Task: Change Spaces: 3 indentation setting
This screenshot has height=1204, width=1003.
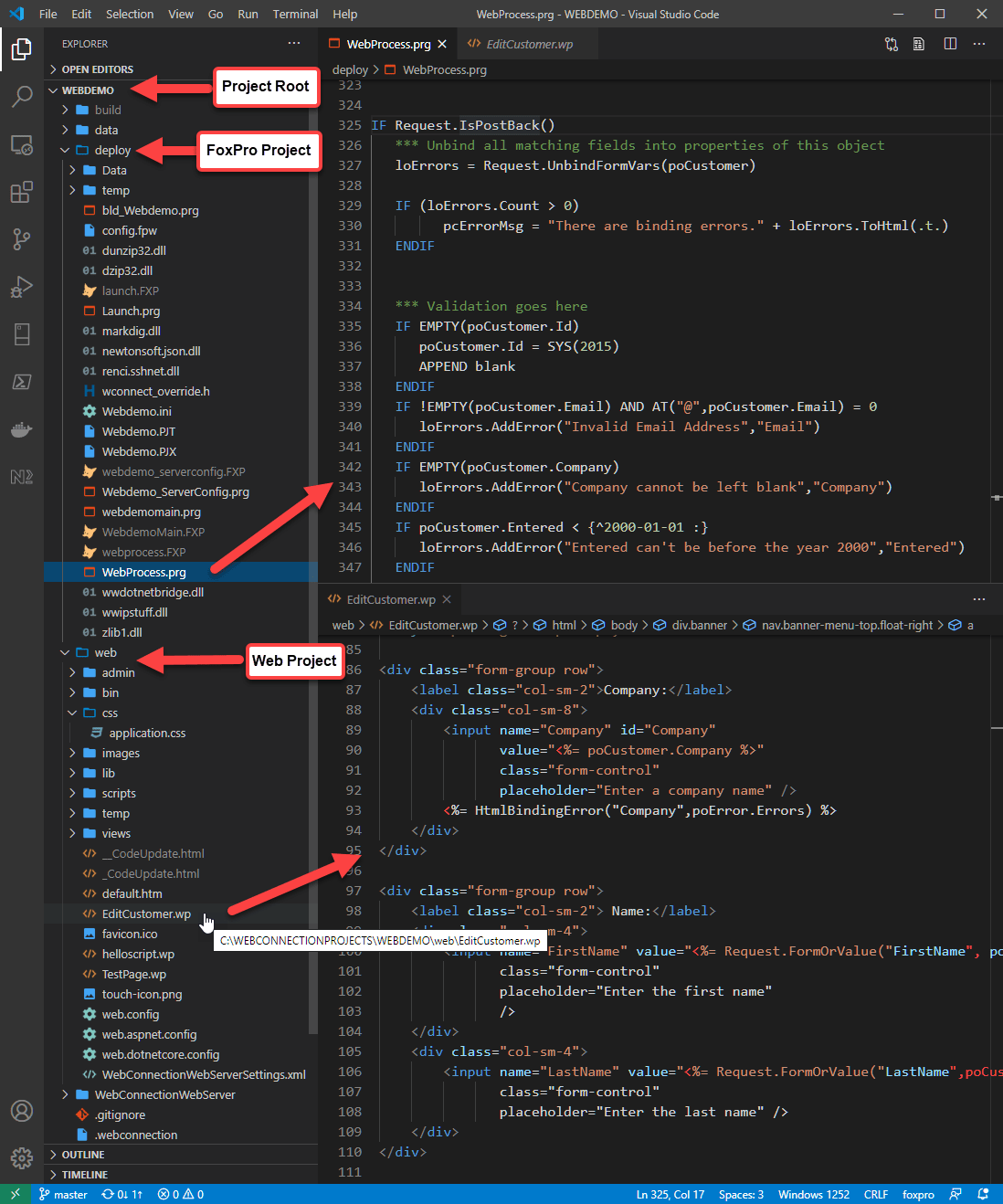Action: (741, 1194)
